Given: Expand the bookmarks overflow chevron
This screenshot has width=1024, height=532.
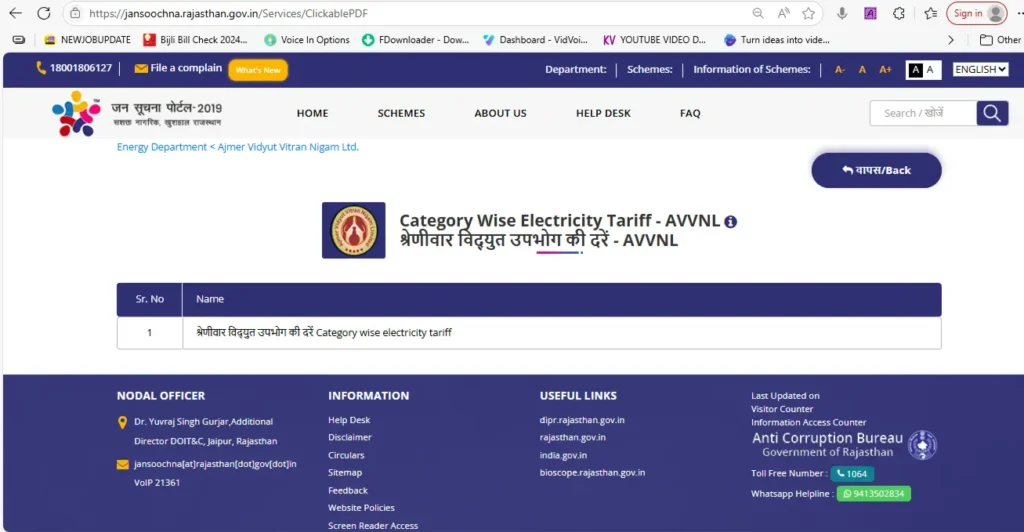Looking at the screenshot, I should (x=950, y=40).
